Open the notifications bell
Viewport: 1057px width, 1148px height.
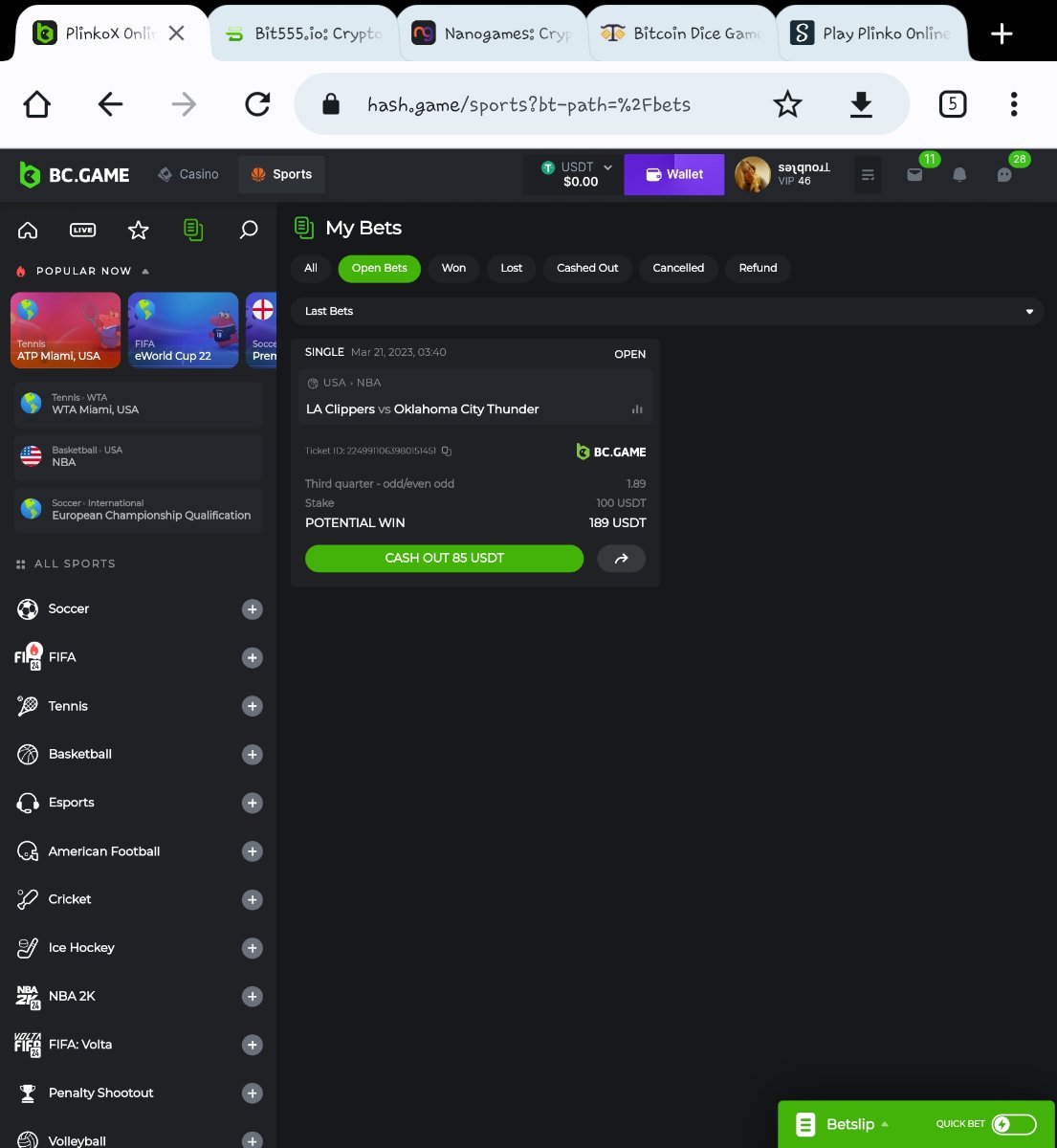click(959, 175)
